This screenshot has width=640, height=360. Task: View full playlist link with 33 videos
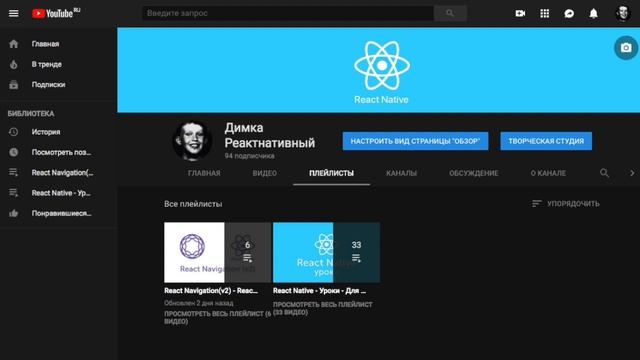pyautogui.click(x=322, y=308)
